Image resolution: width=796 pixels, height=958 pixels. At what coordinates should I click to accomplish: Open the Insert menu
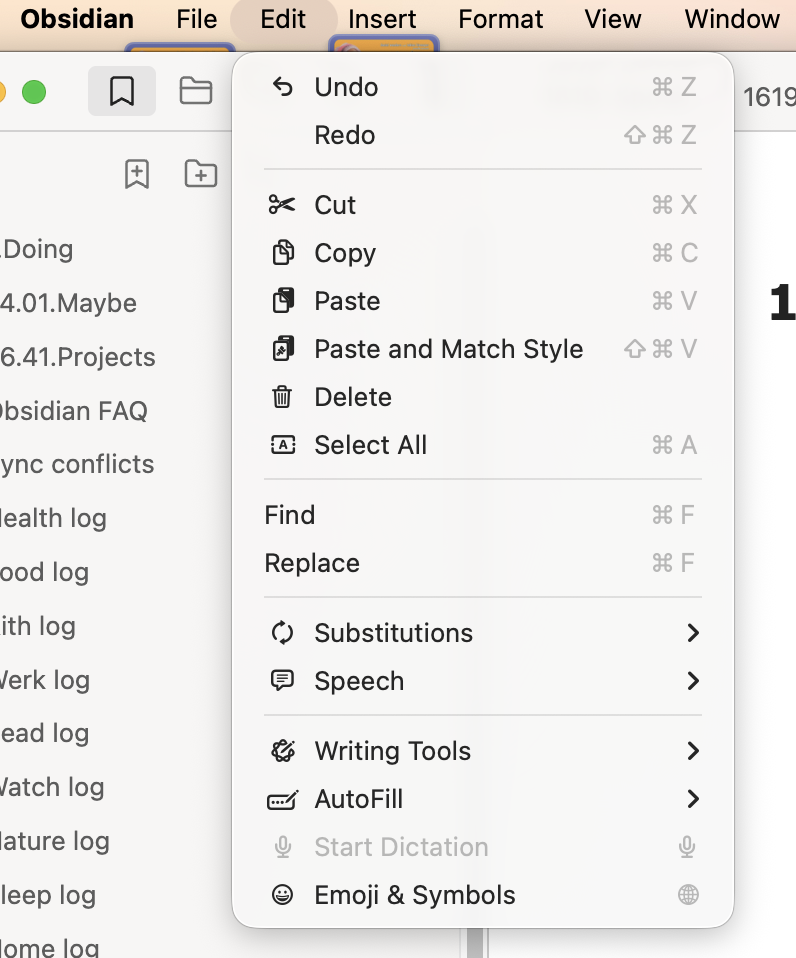click(x=382, y=19)
